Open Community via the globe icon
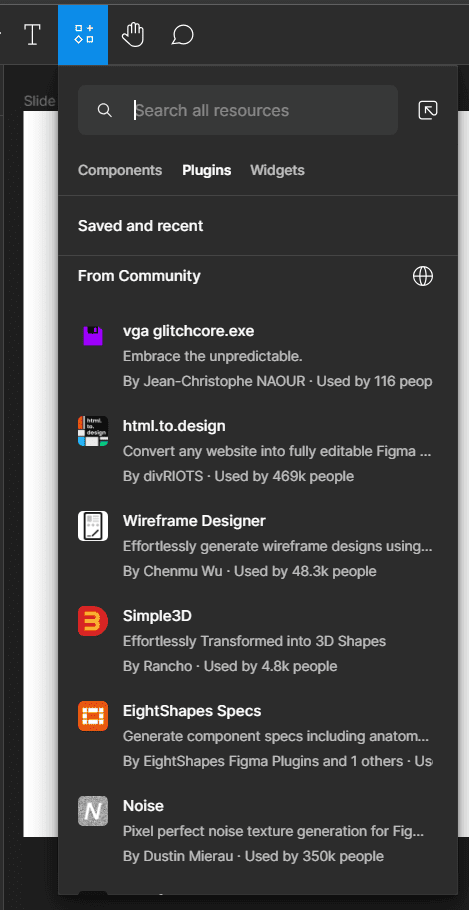469x910 pixels. (423, 276)
